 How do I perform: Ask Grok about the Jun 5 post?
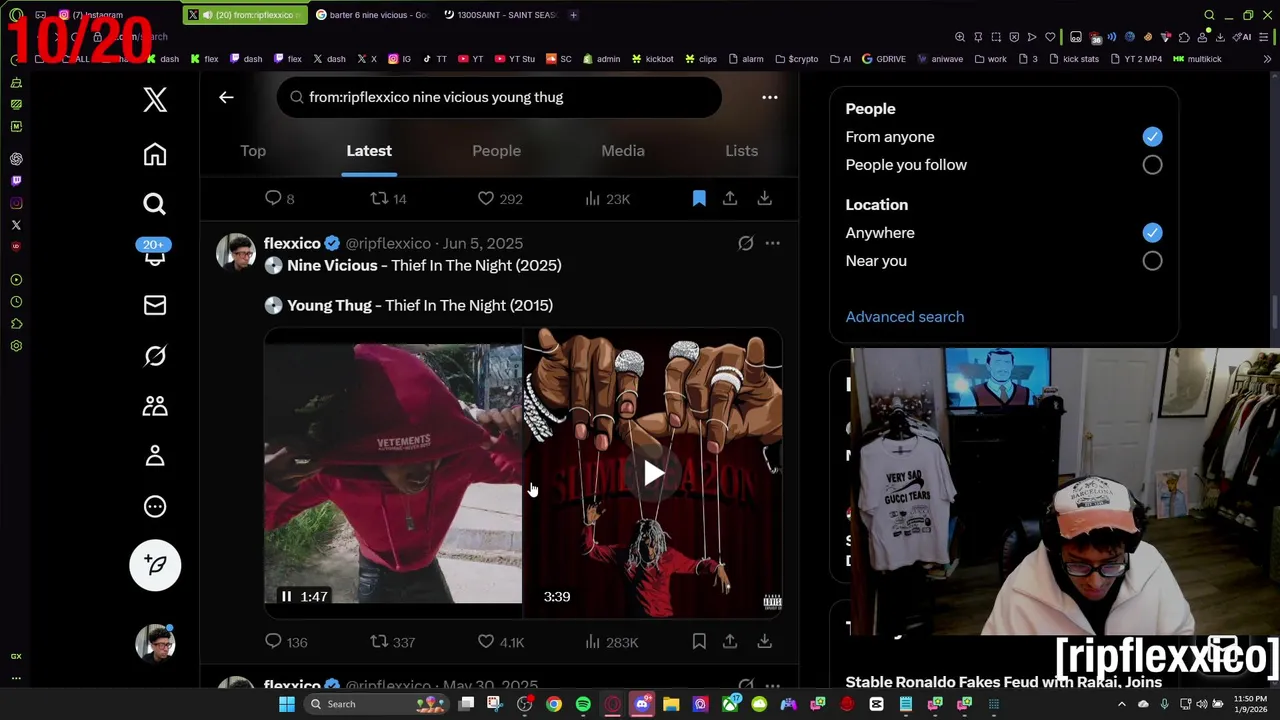point(745,243)
